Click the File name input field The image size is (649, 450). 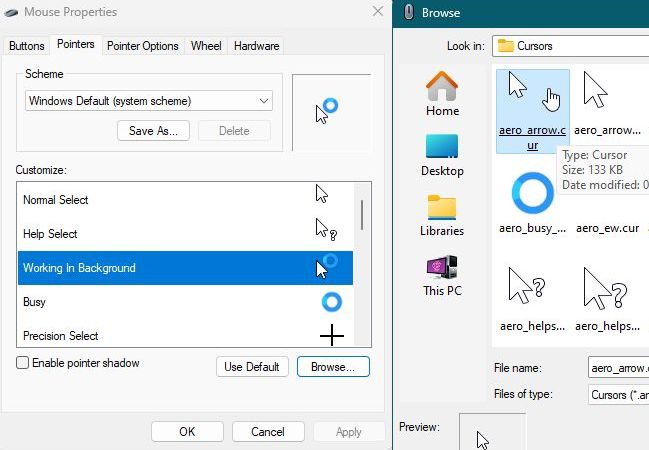(x=618, y=367)
